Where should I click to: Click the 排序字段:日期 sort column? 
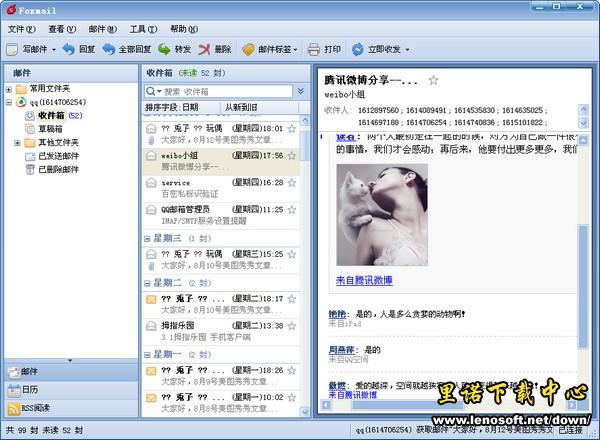pyautogui.click(x=181, y=107)
